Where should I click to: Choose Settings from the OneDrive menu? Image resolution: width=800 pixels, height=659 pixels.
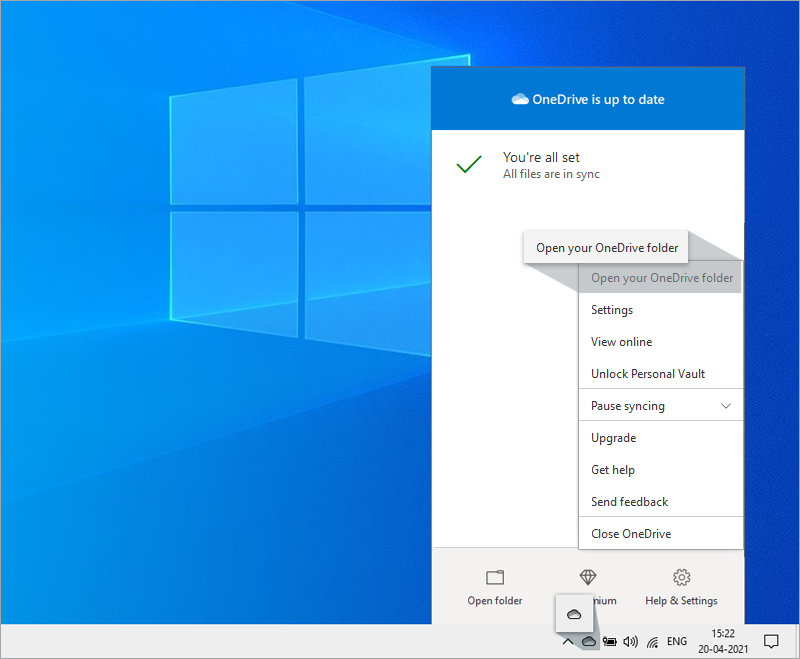[x=660, y=310]
